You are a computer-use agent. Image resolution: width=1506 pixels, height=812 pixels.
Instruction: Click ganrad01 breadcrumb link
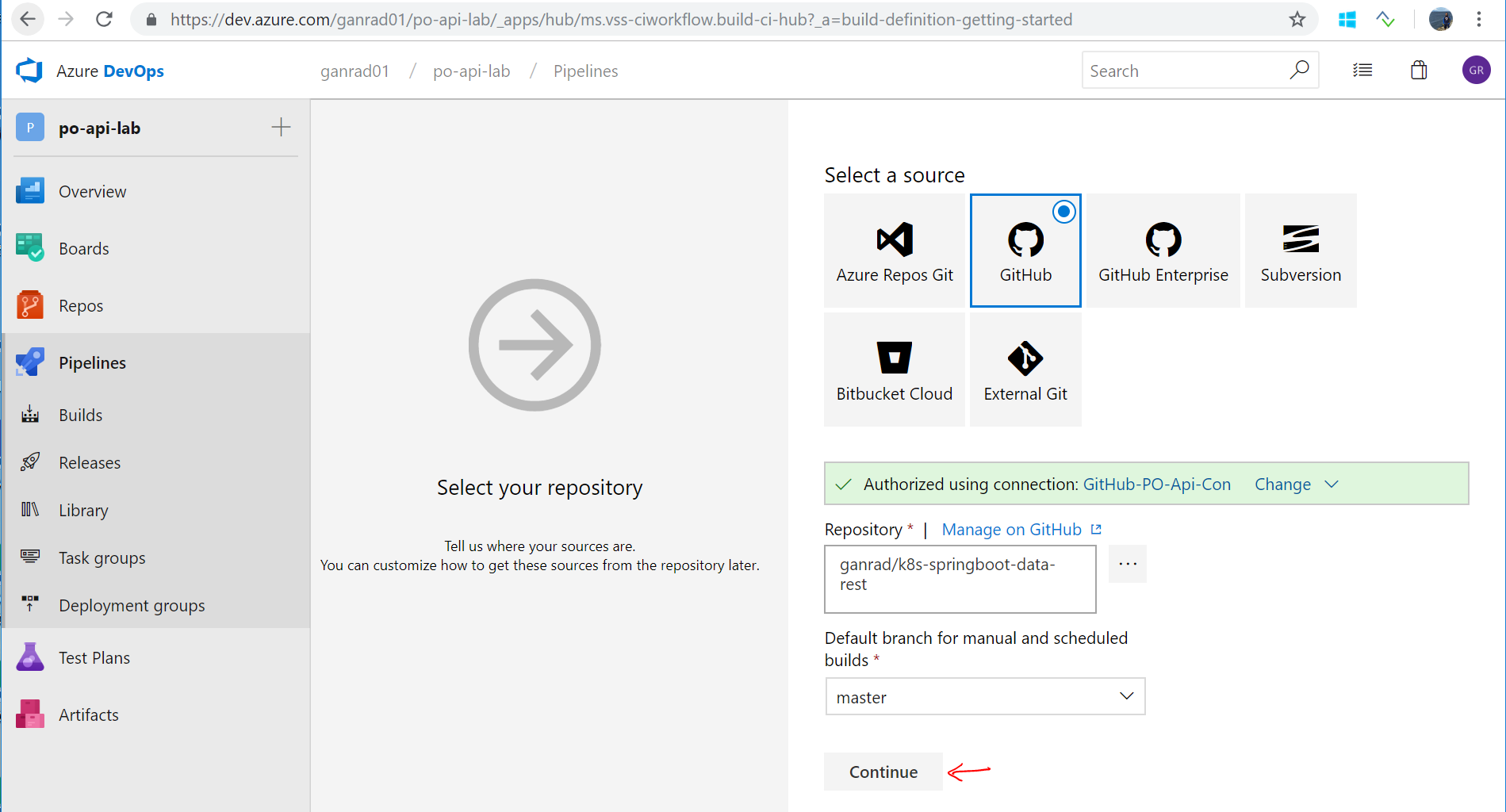(x=354, y=71)
